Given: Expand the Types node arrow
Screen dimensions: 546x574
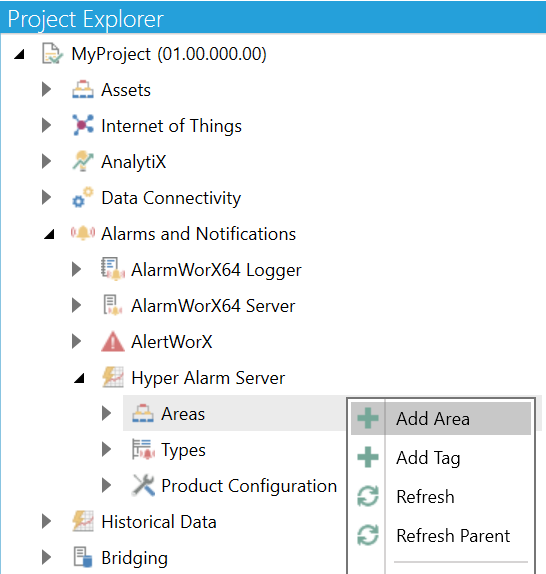Looking at the screenshot, I should [106, 449].
